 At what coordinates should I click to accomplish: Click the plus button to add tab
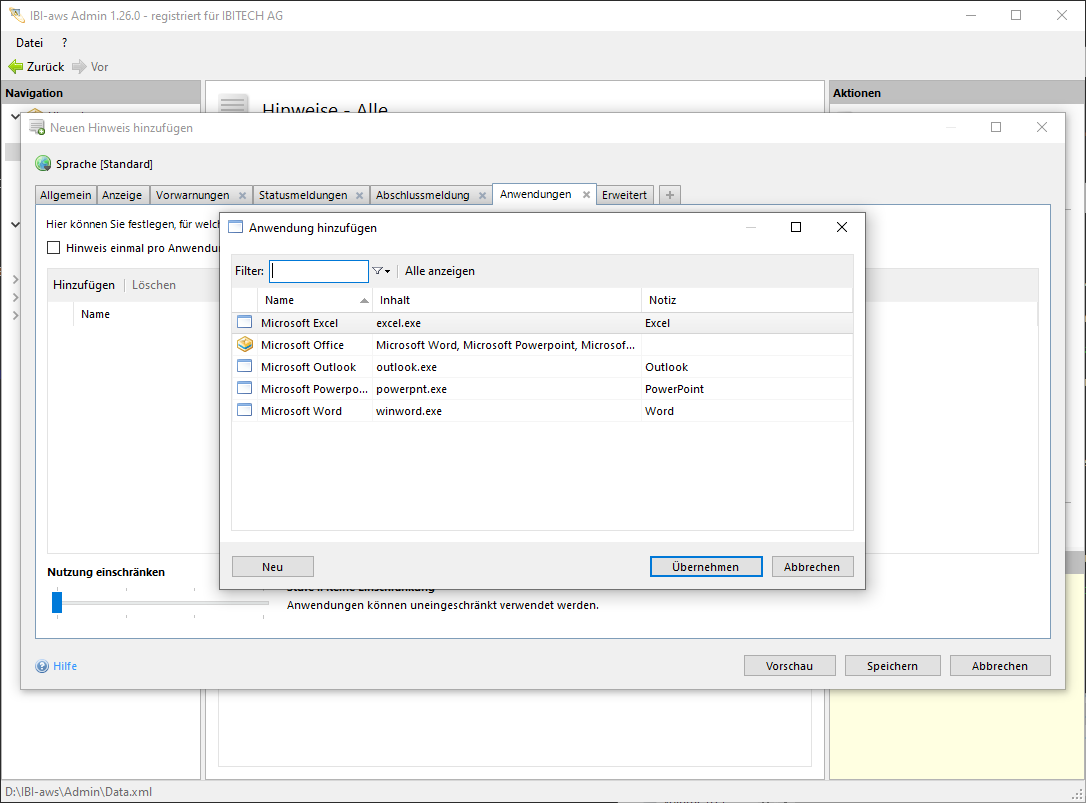pos(670,195)
